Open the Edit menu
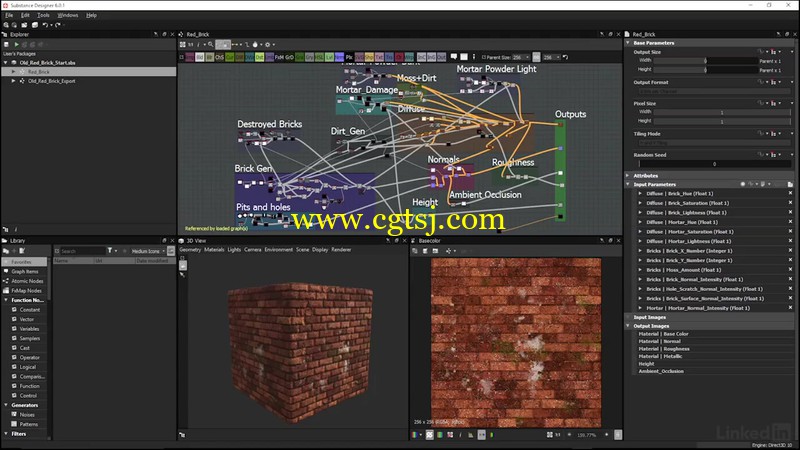Screen dimensions: 800x450 (25, 15)
